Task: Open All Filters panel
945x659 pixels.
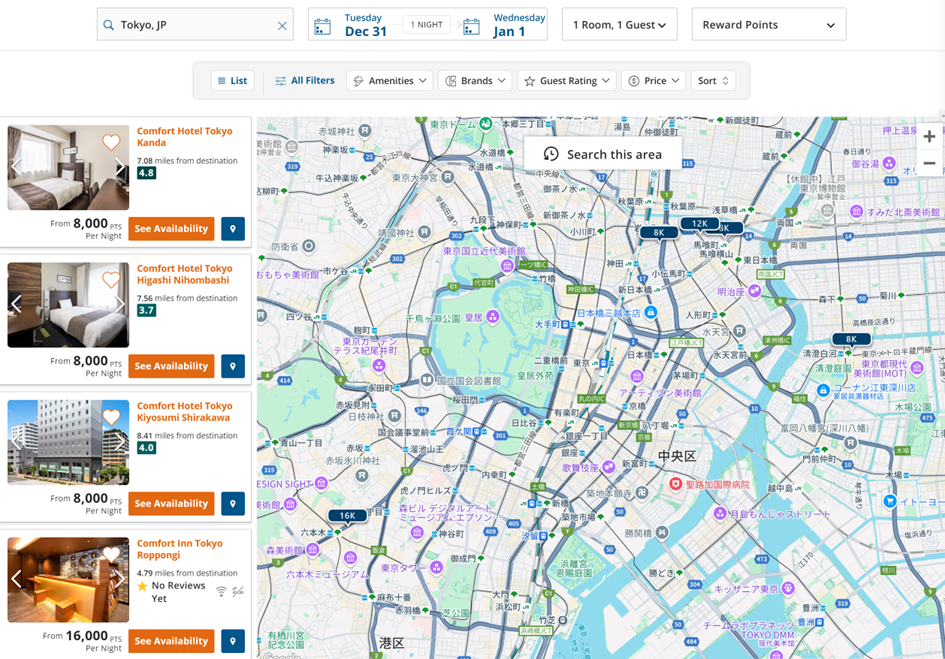Action: pos(305,81)
